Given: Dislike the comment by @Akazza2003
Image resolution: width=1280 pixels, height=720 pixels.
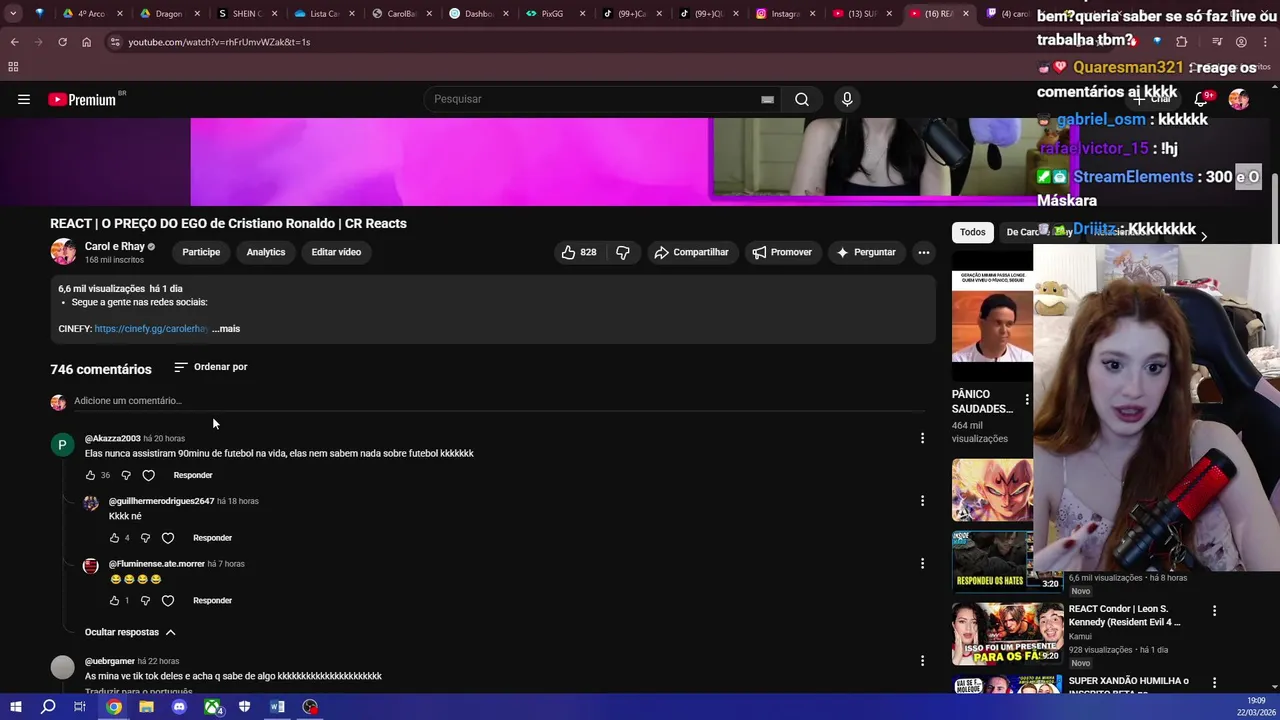Looking at the screenshot, I should tap(126, 475).
